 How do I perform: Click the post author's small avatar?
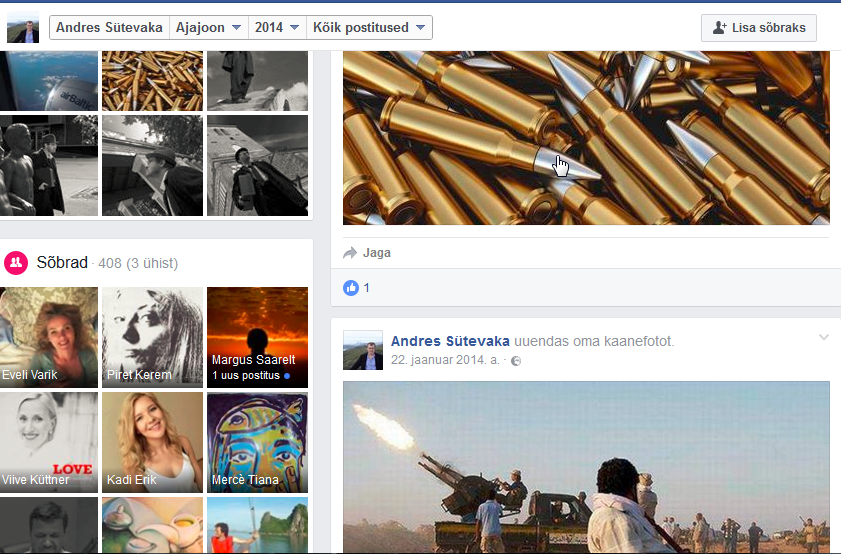point(363,350)
